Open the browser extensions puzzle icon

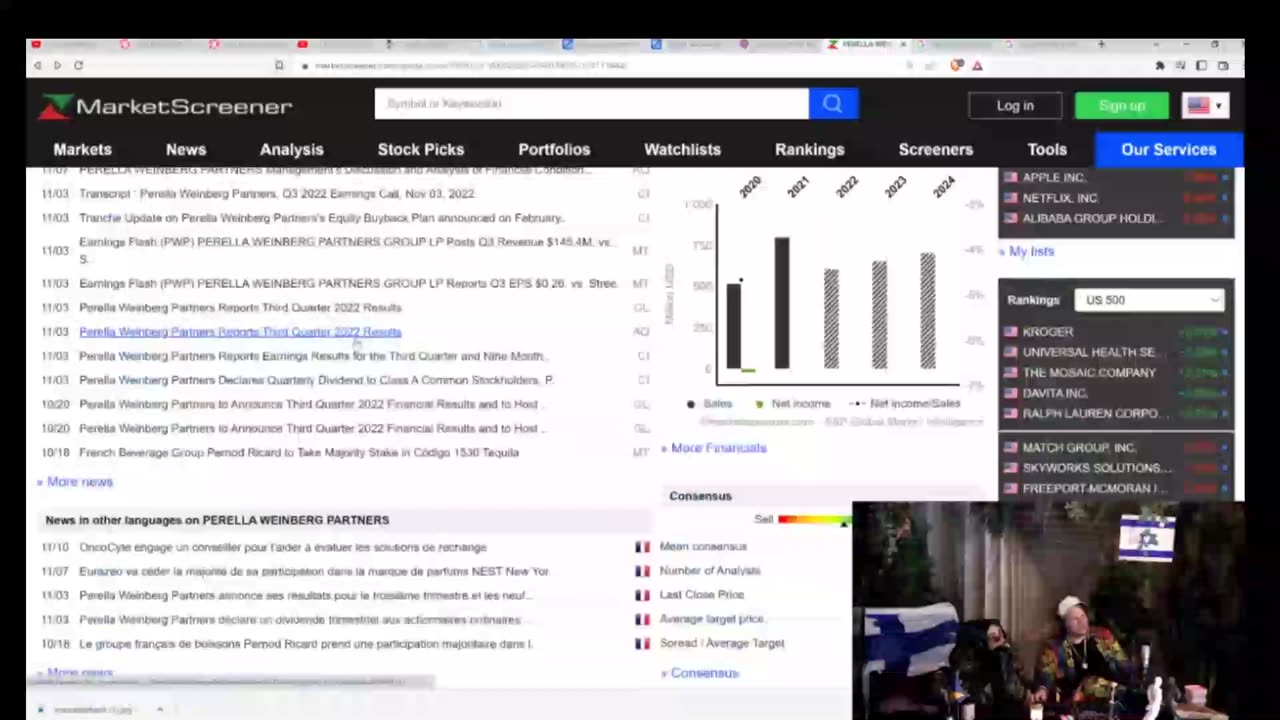coord(1160,66)
